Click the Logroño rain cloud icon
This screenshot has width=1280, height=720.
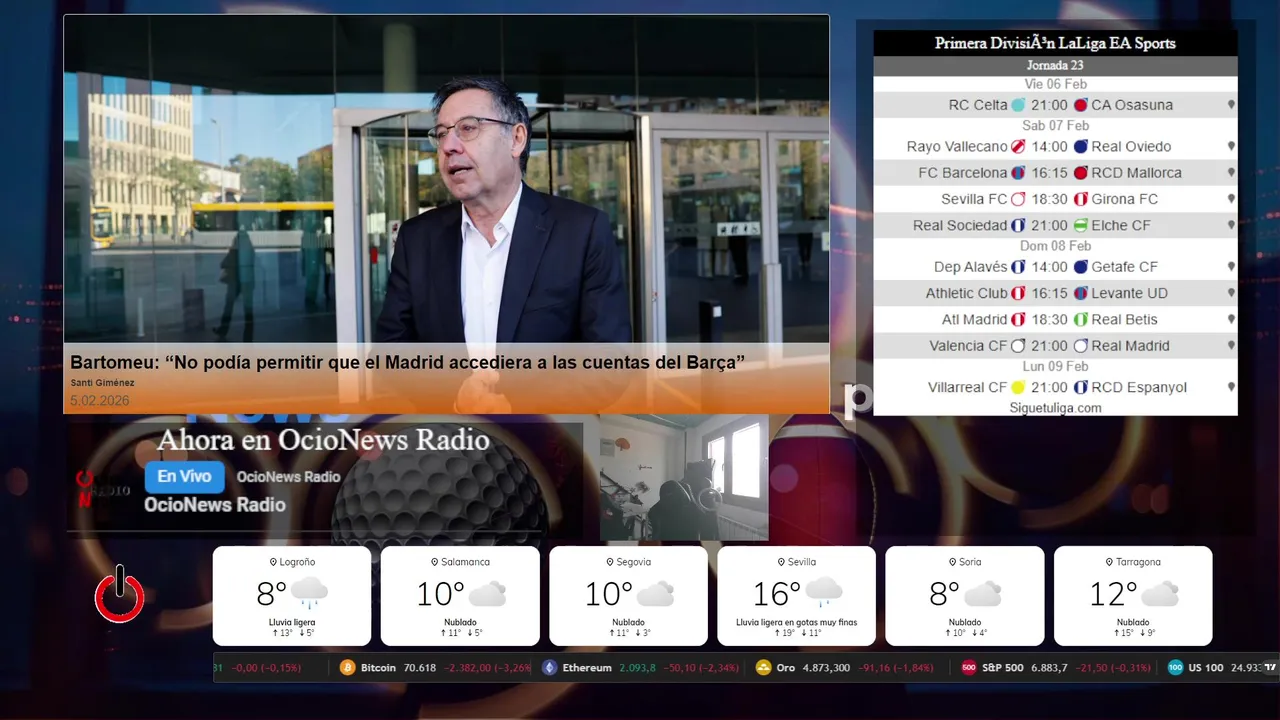click(309, 593)
